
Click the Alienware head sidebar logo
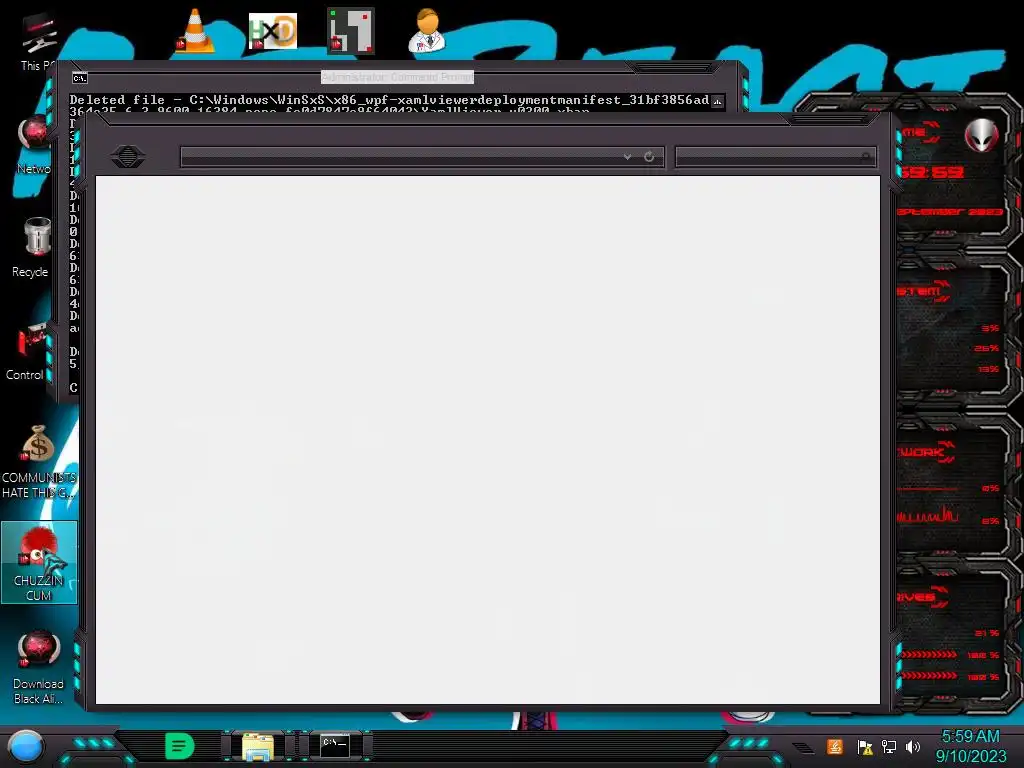[981, 135]
